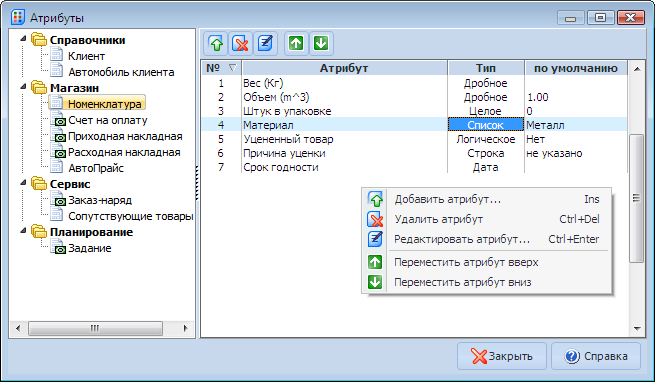Select Автомобиль клиента tree item

[121, 72]
